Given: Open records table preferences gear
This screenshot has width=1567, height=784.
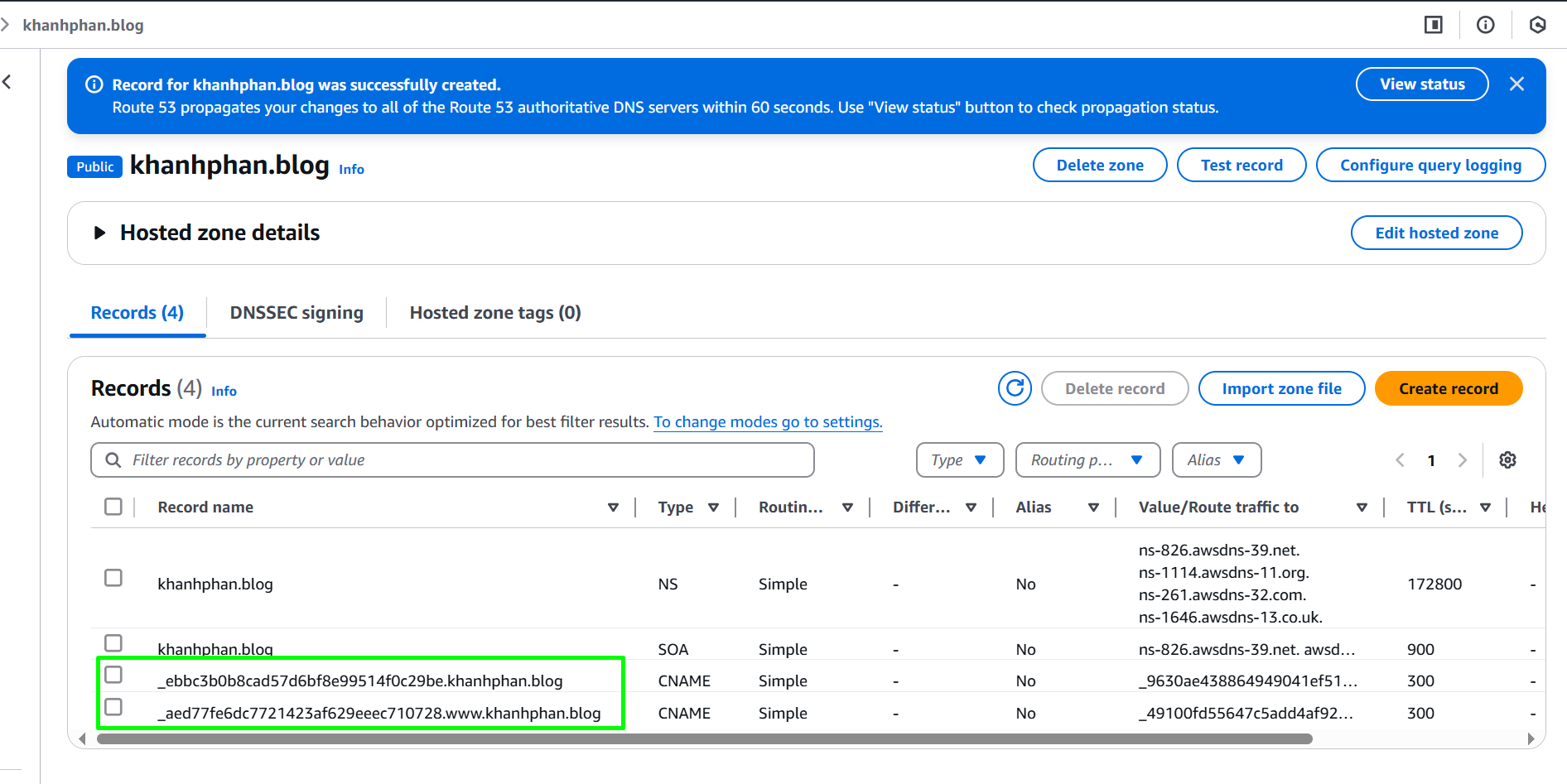Looking at the screenshot, I should pyautogui.click(x=1508, y=460).
